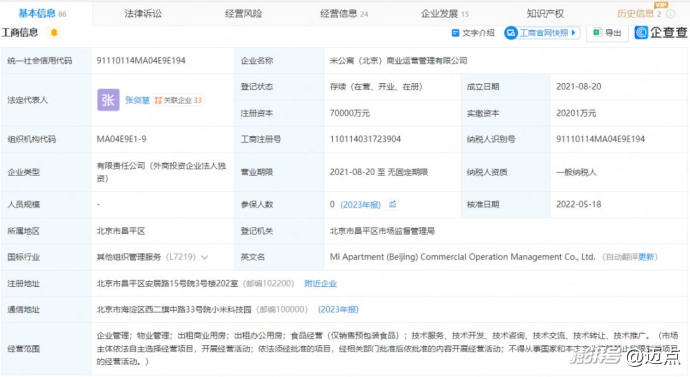
Task: Open the 经营风险 tab
Action: point(243,14)
